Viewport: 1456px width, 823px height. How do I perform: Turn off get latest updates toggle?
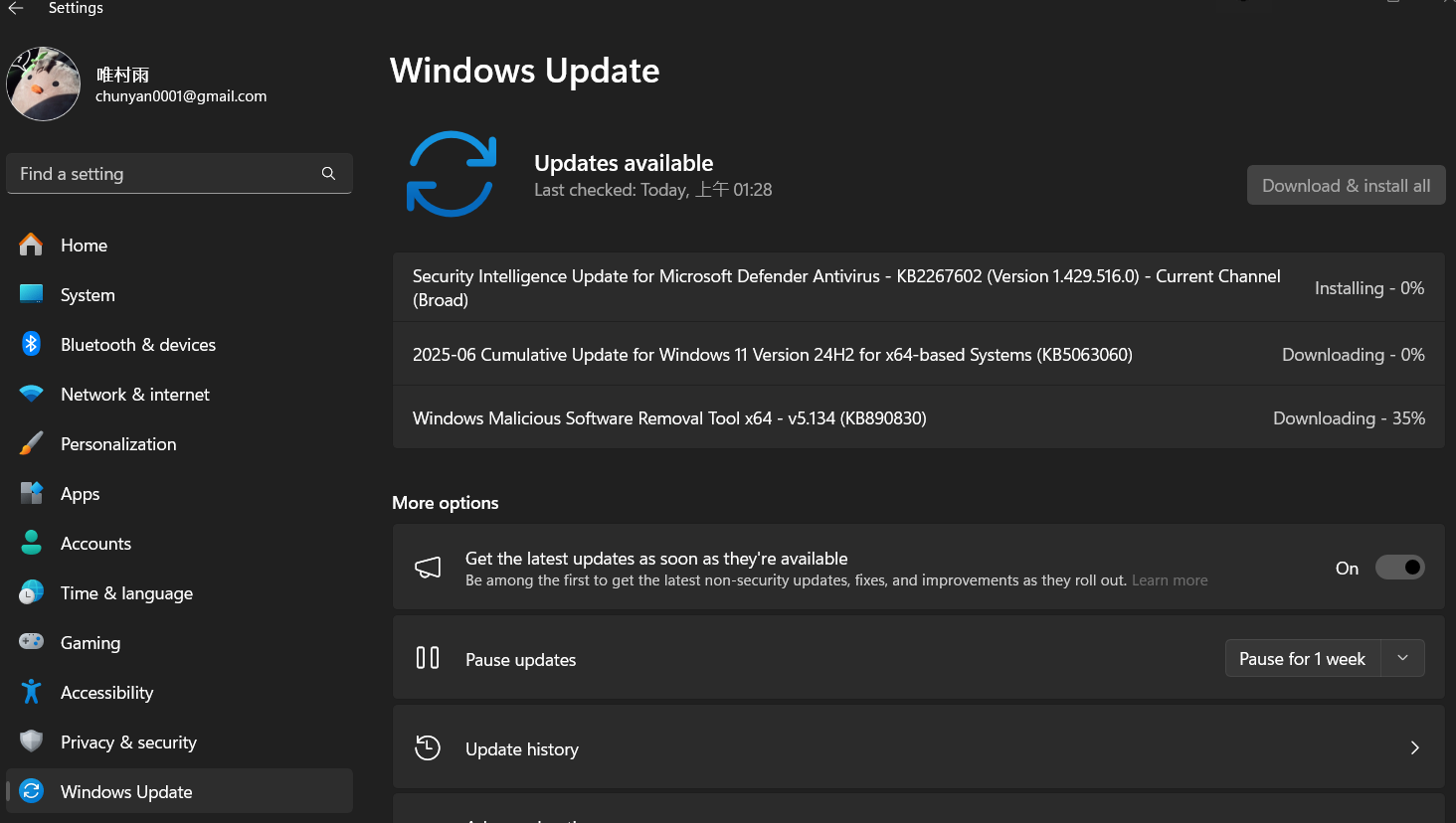coord(1400,568)
